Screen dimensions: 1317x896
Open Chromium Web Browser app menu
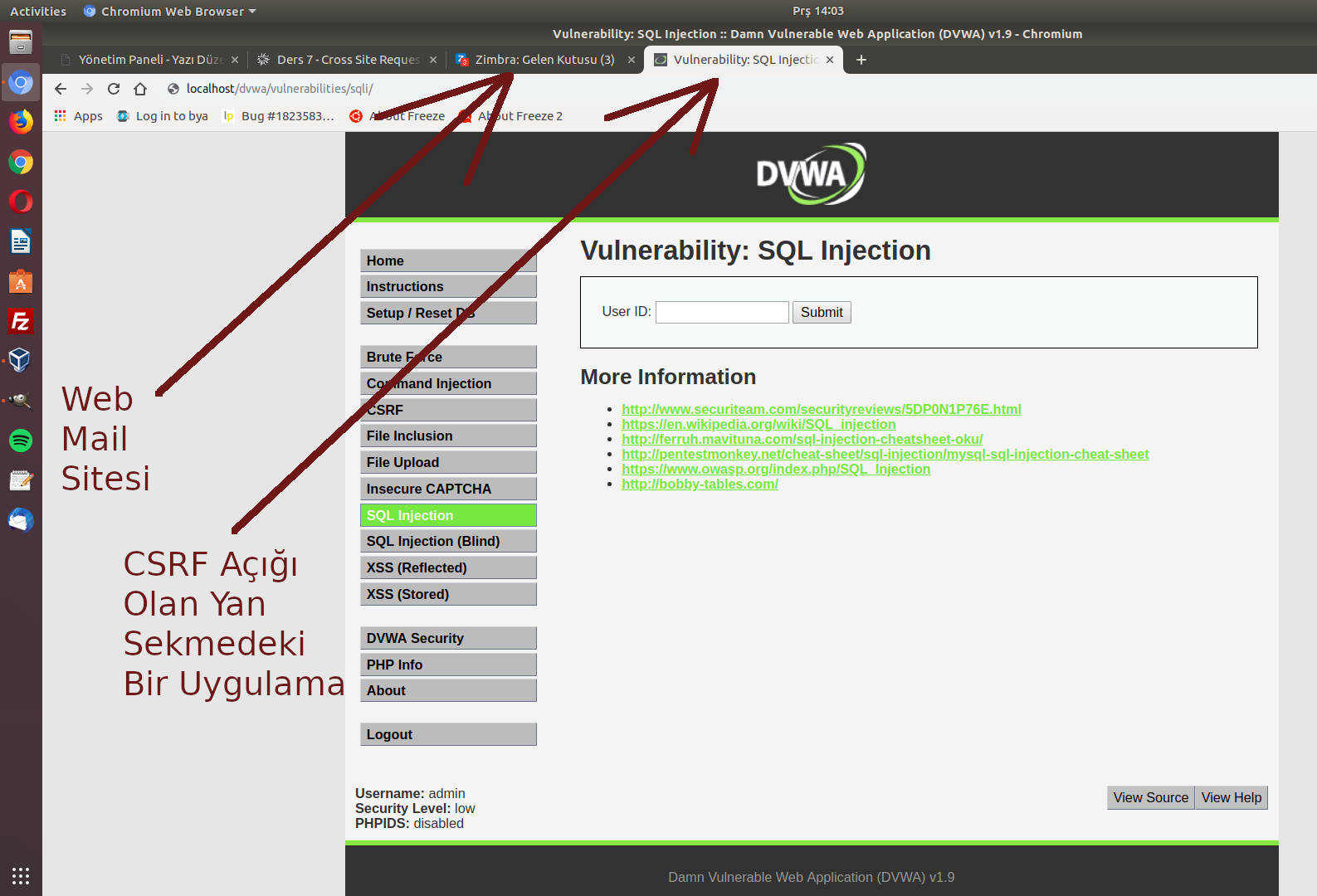point(170,11)
